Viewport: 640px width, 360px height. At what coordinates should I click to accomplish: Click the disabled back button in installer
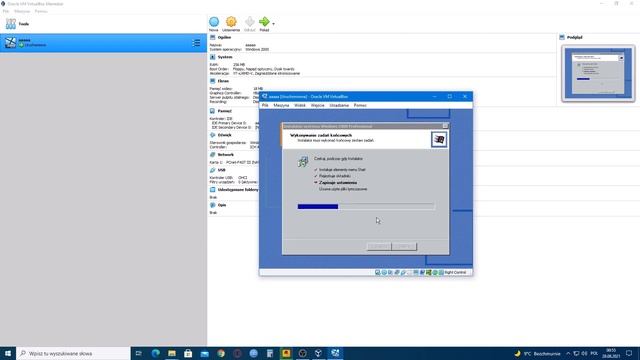pyautogui.click(x=379, y=246)
